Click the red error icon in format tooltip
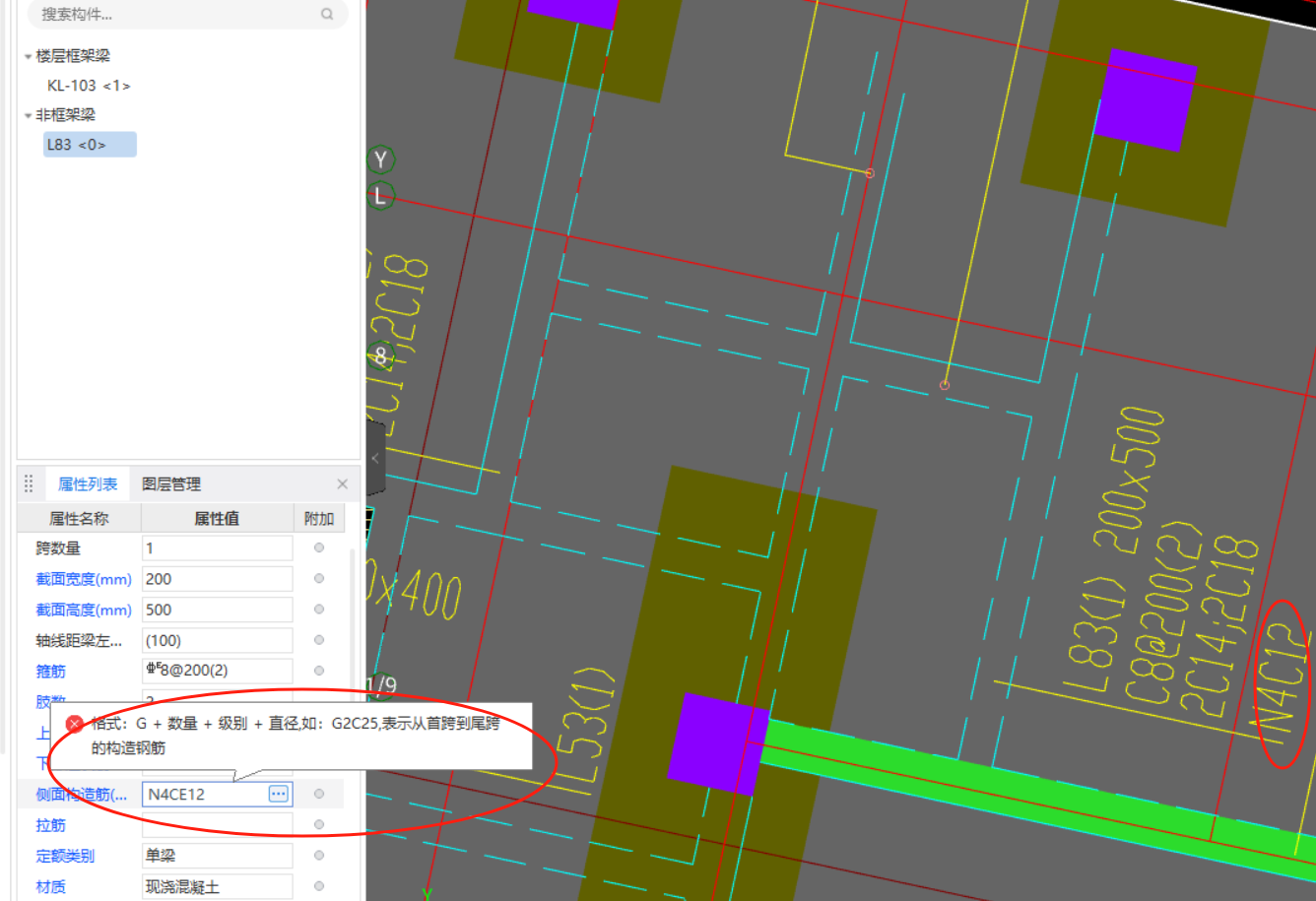Screen dimensions: 1316x901 [x=74, y=724]
